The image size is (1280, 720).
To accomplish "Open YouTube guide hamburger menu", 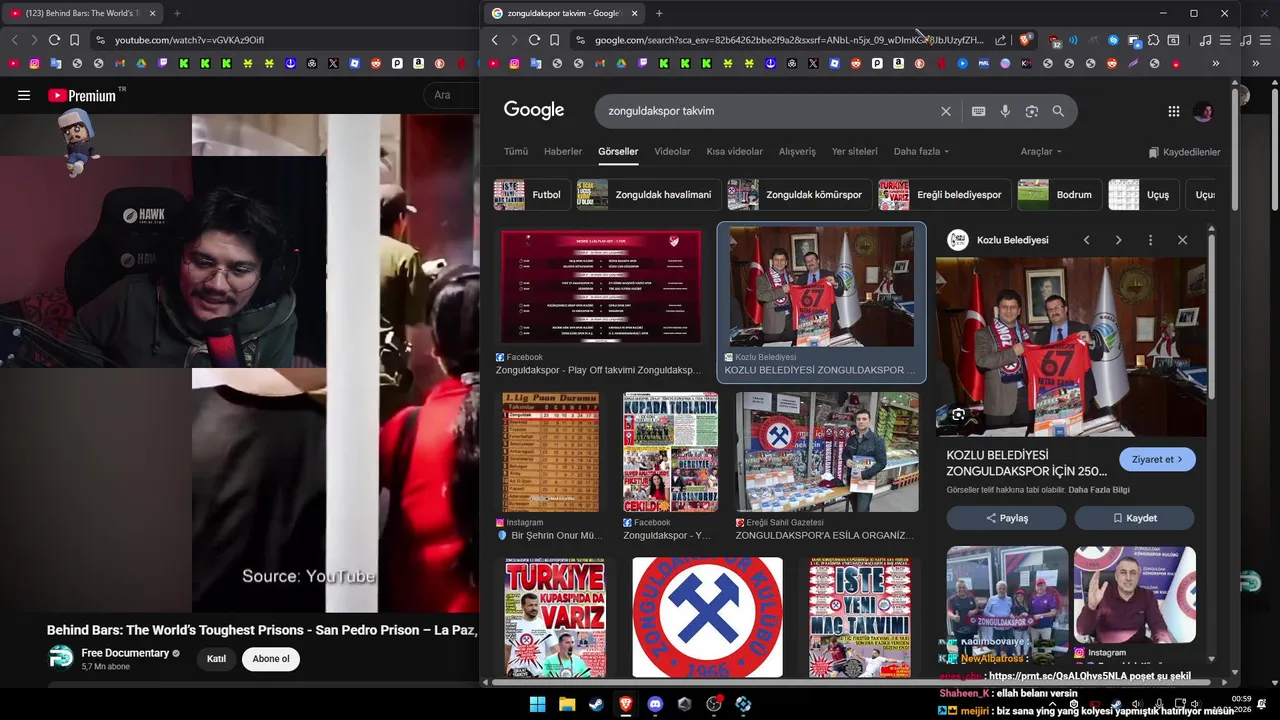I will 24,95.
